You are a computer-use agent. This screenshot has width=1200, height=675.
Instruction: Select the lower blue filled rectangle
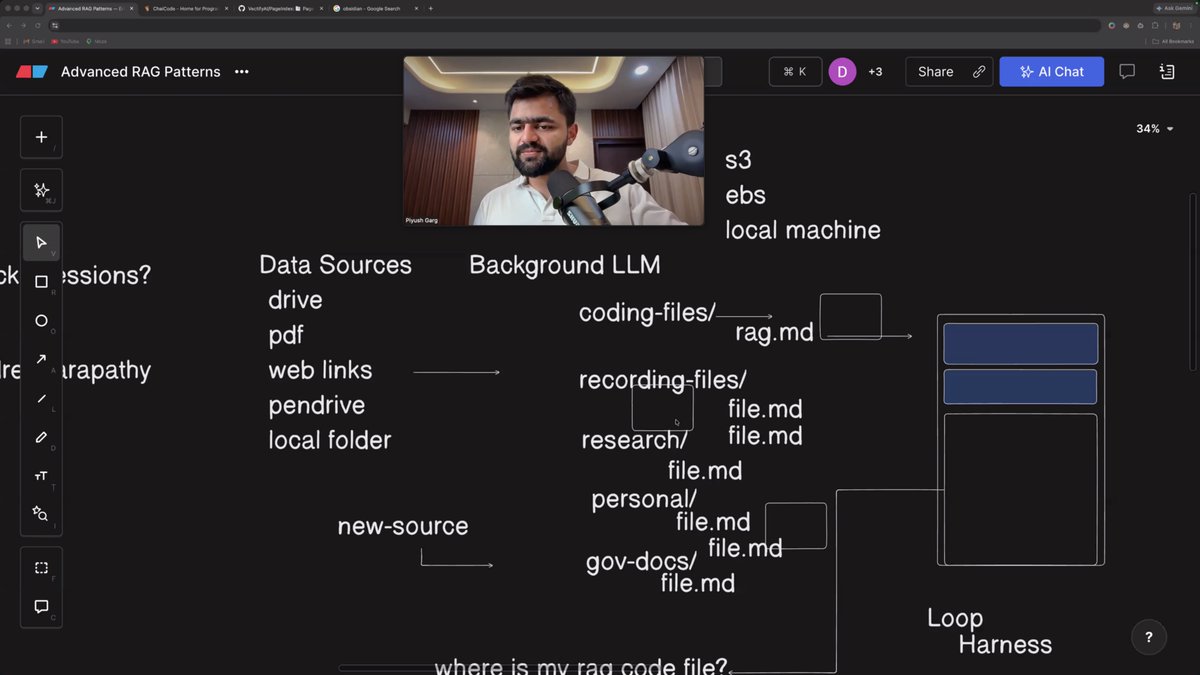[x=1020, y=387]
